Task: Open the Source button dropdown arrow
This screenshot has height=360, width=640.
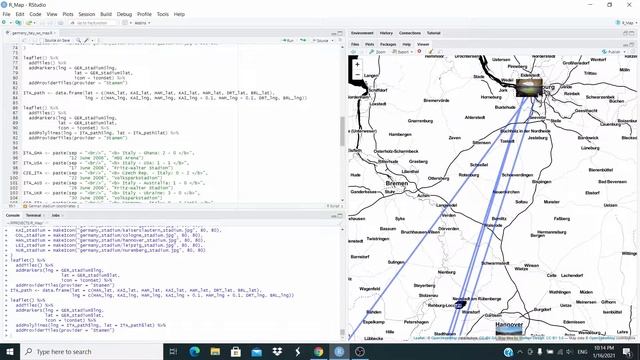Action: [x=332, y=40]
